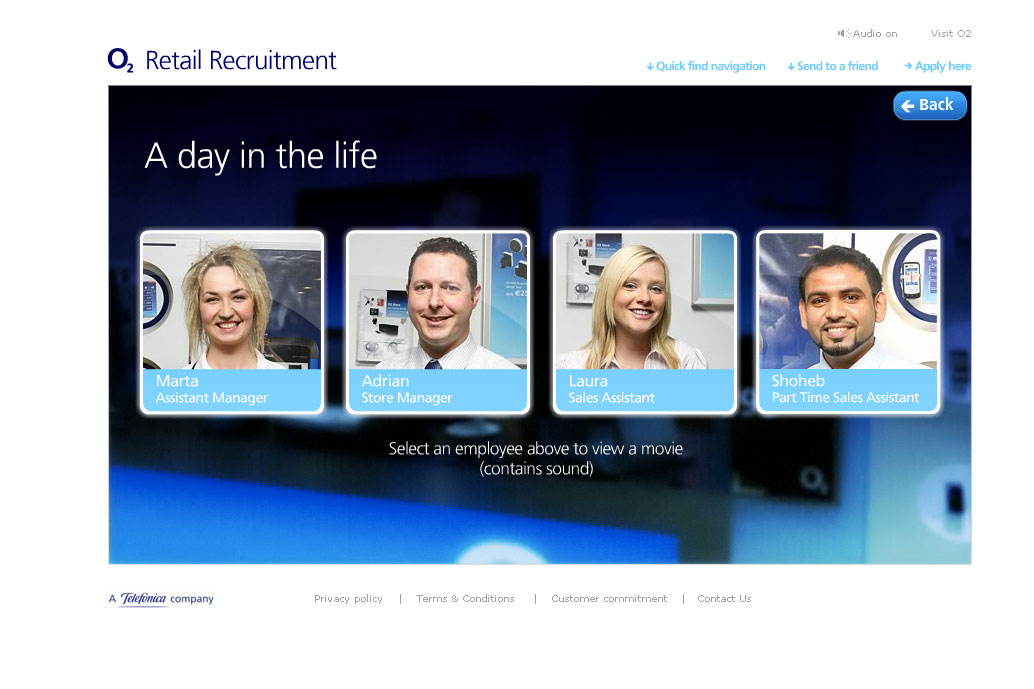Click the Back button
Screen dimensions: 1034x689
930,105
